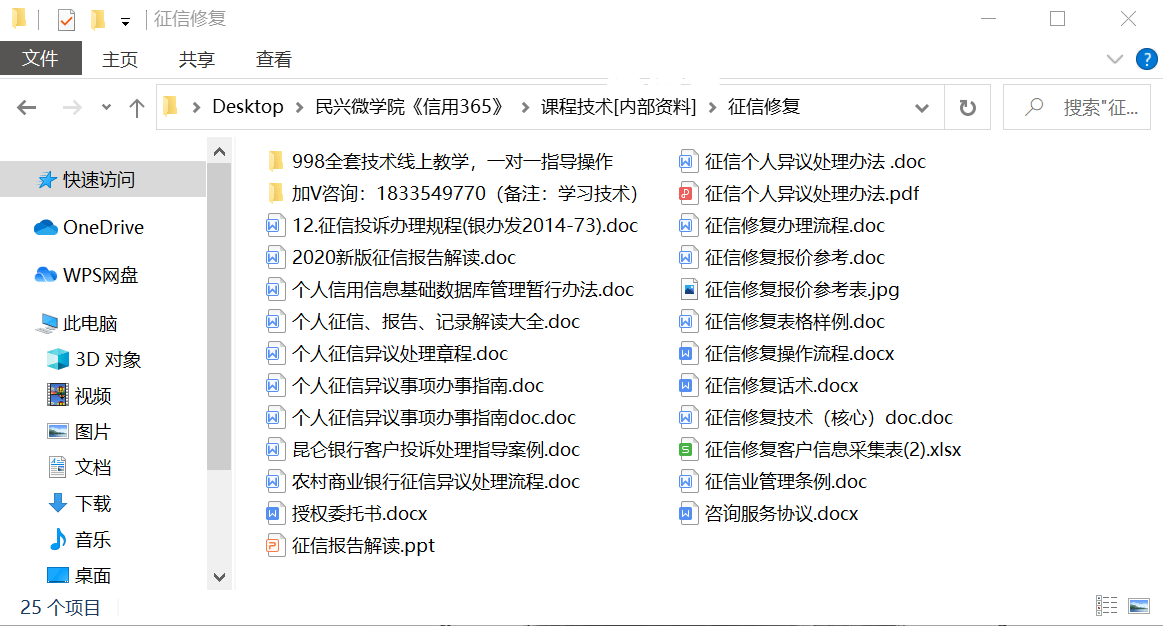The image size is (1163, 626).
Task: Select 征信修复报价参考.doc file
Action: tap(782, 257)
